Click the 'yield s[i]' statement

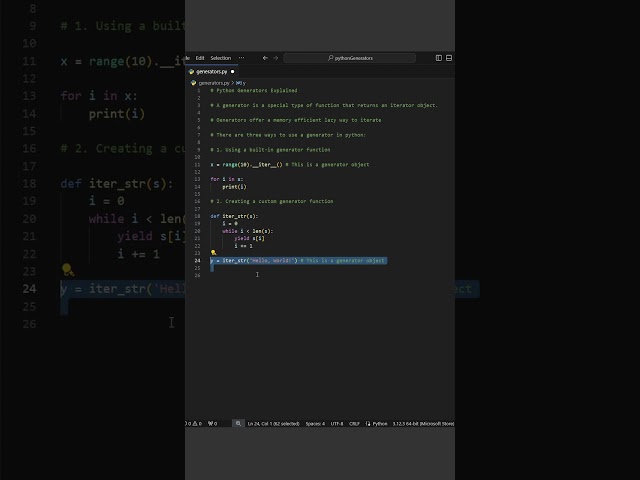click(249, 238)
